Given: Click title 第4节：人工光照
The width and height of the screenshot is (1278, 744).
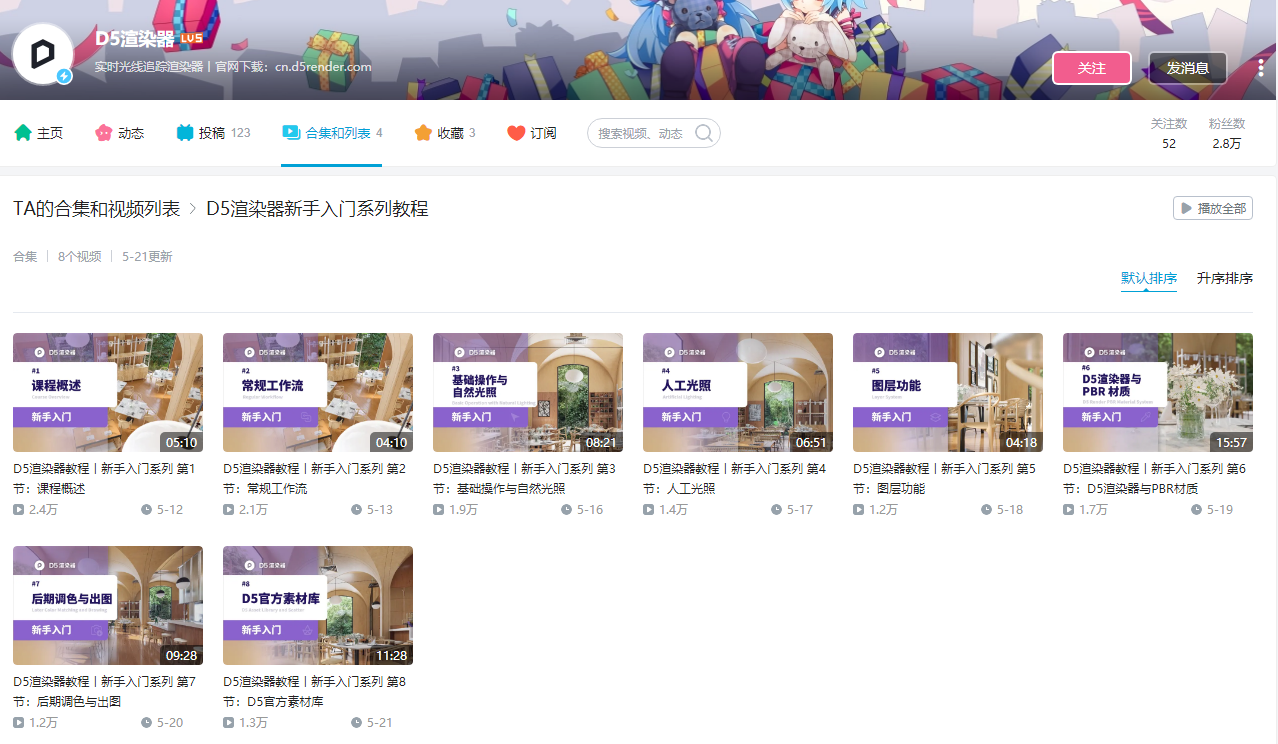Looking at the screenshot, I should point(735,478).
